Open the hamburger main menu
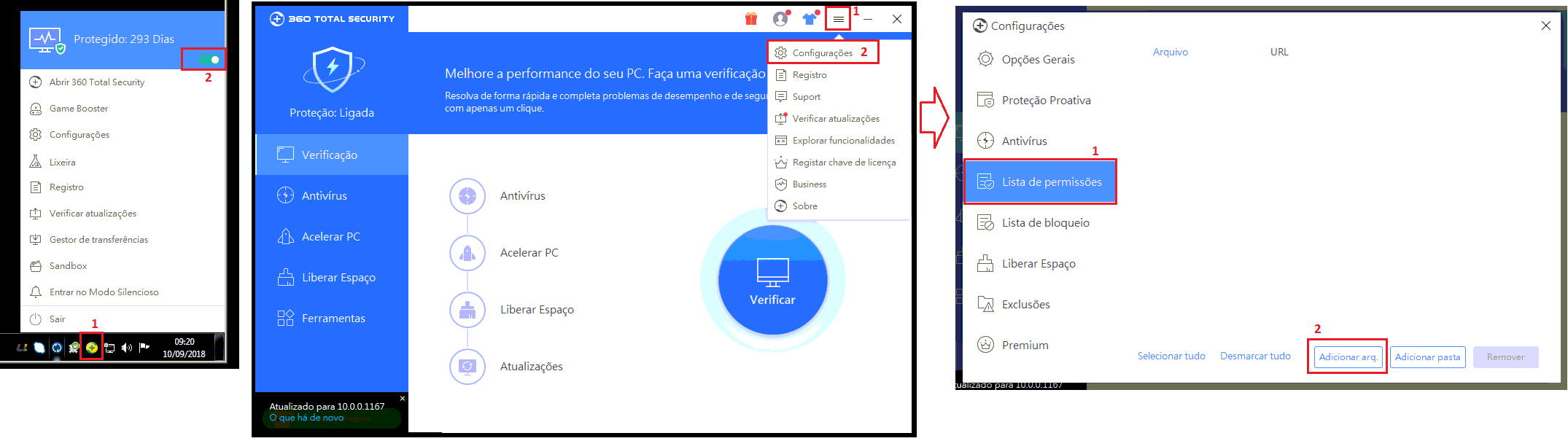 [x=839, y=19]
